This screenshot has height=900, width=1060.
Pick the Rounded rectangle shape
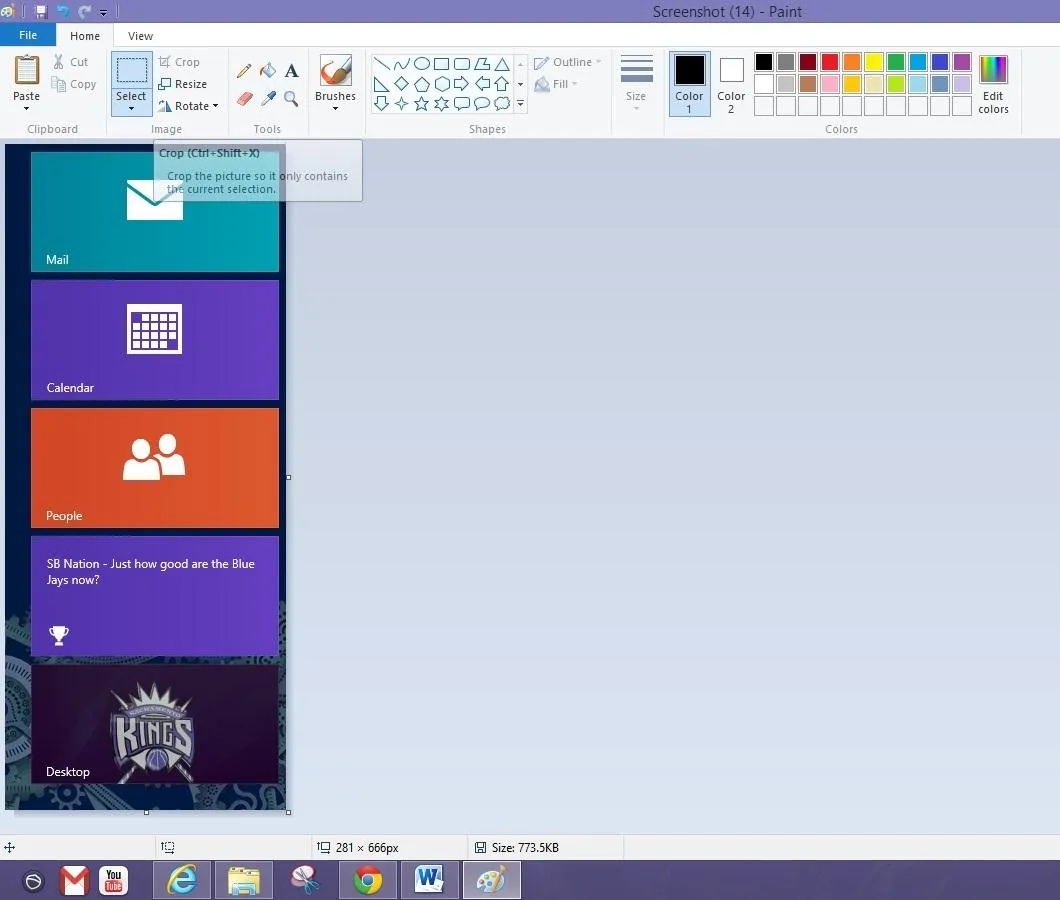tap(462, 64)
